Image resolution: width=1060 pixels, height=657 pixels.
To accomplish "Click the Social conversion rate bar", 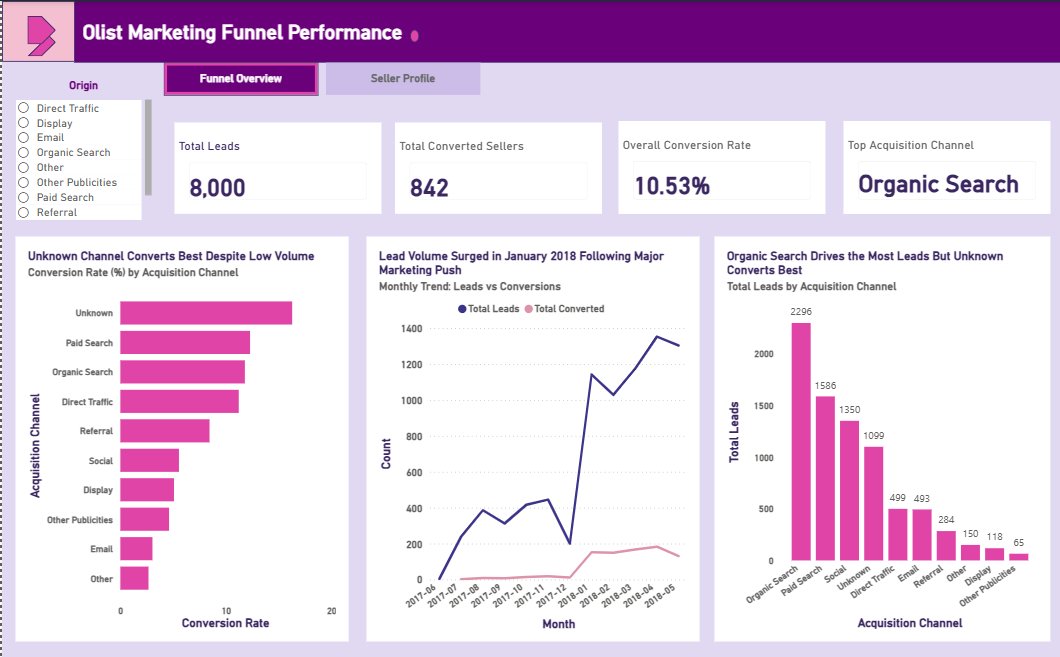I will (149, 460).
